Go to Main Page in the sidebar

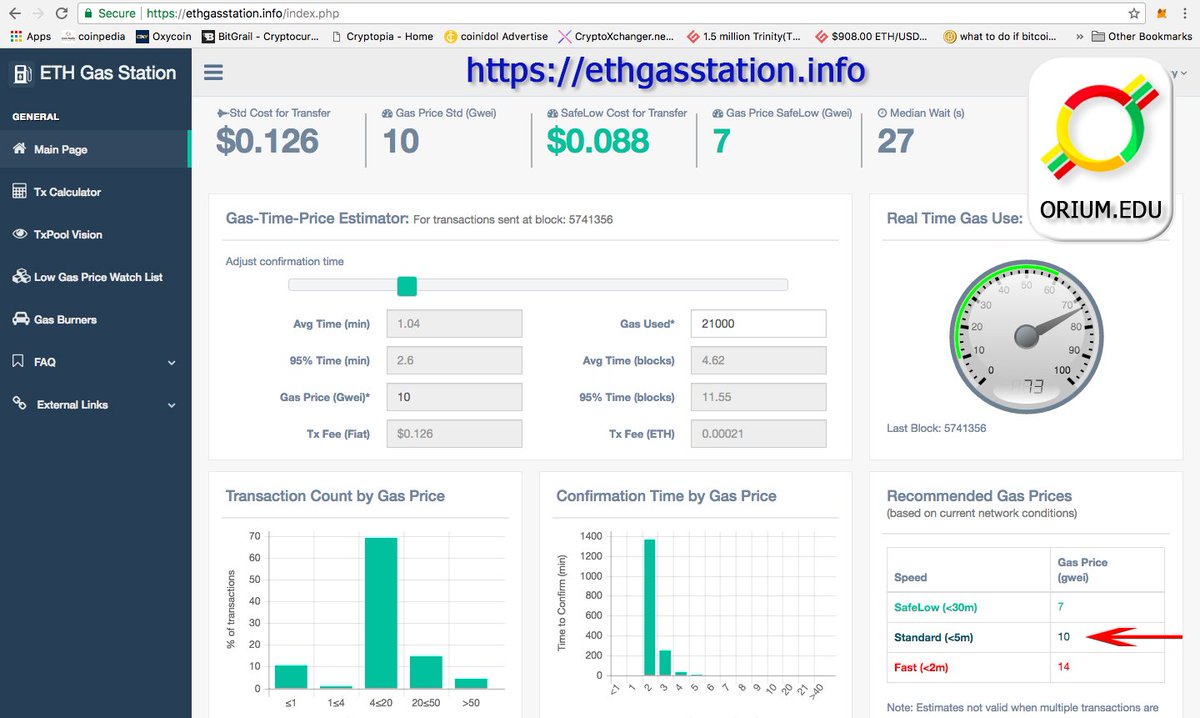95,149
